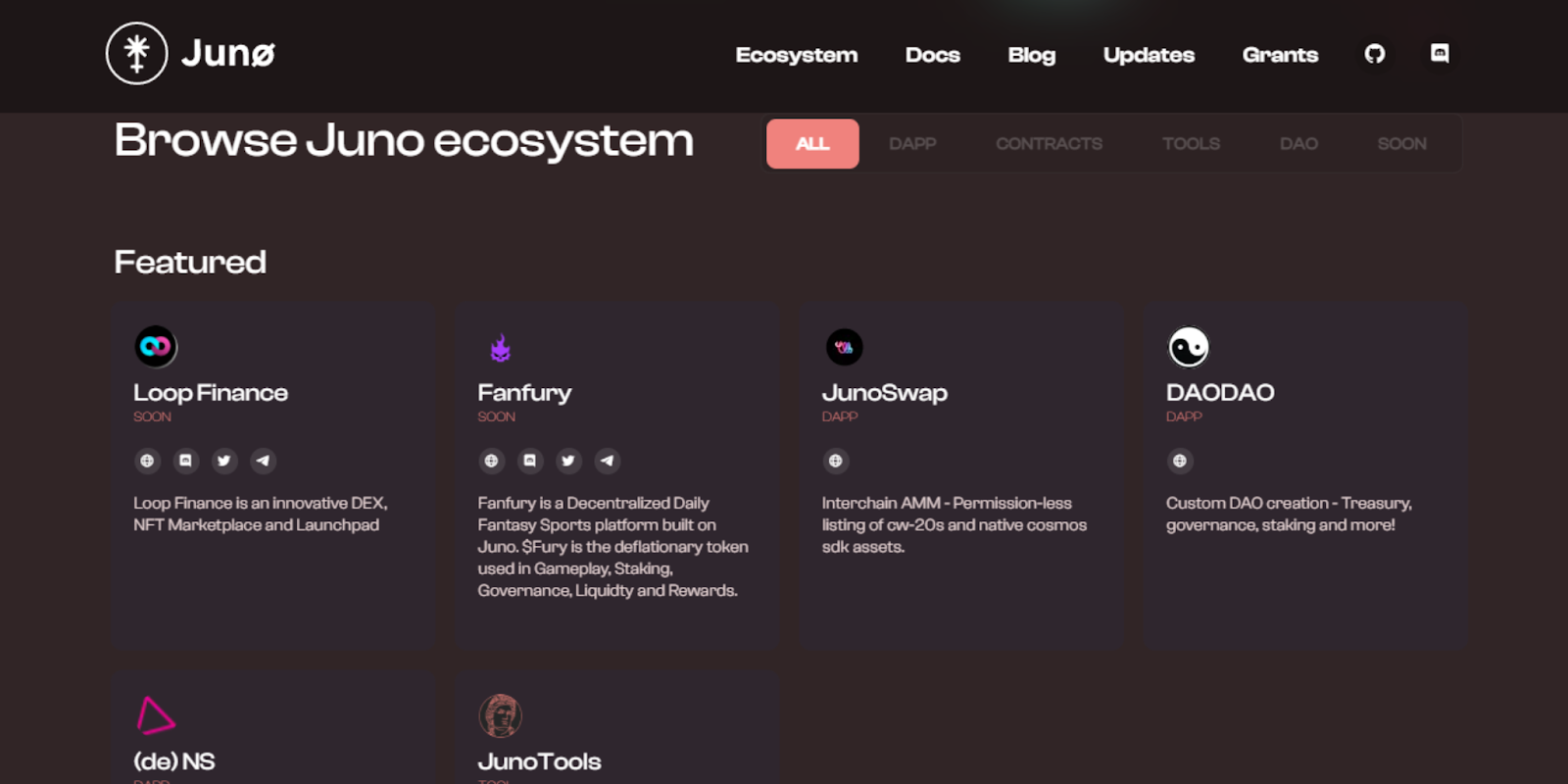1568x784 pixels.
Task: Open Fanfury website globe icon
Action: tap(492, 461)
